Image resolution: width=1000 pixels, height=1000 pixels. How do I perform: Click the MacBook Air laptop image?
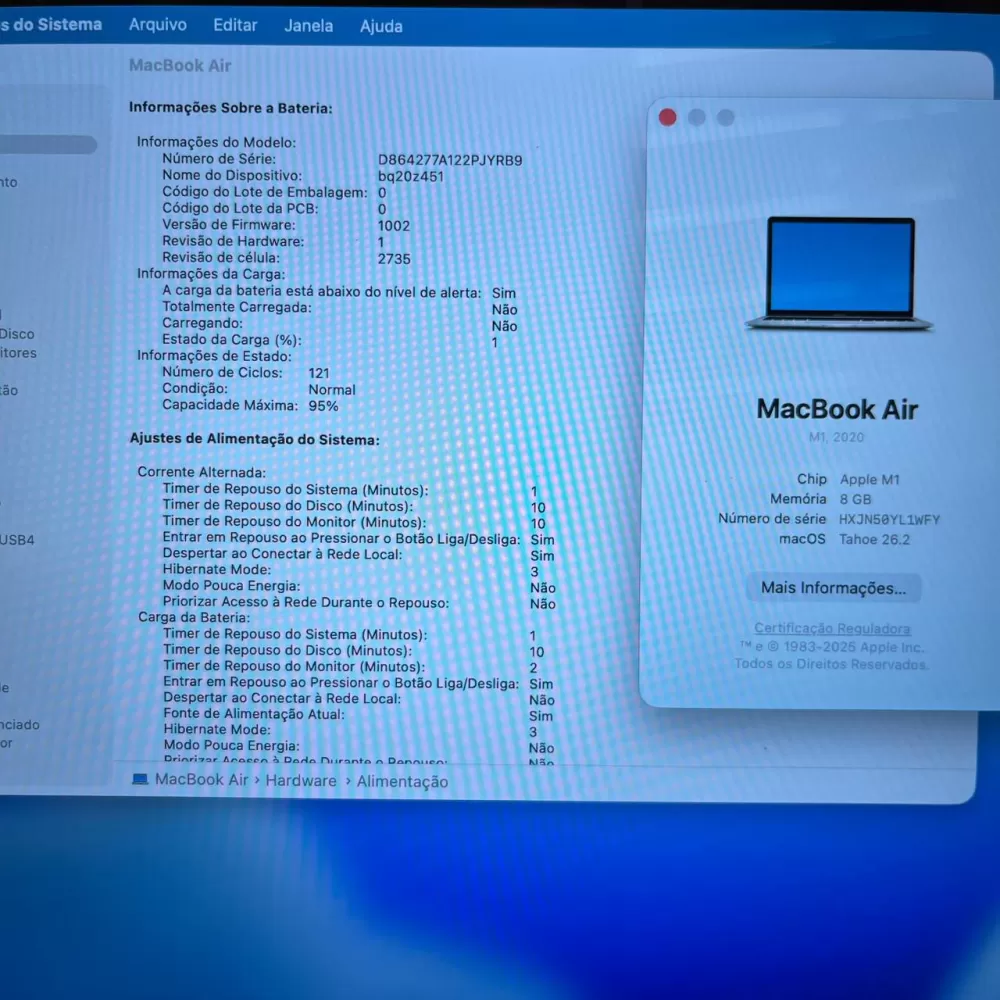[840, 274]
